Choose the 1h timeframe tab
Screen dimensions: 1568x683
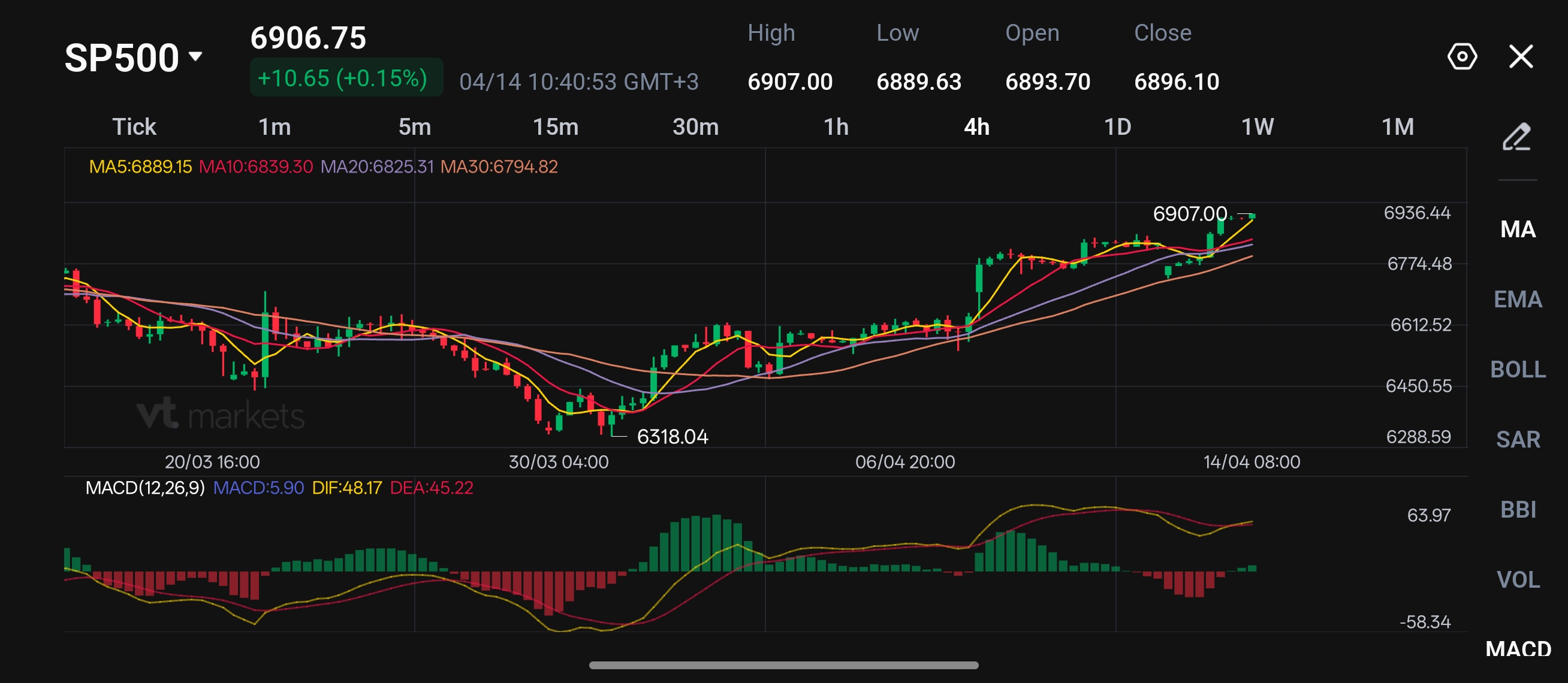click(836, 127)
